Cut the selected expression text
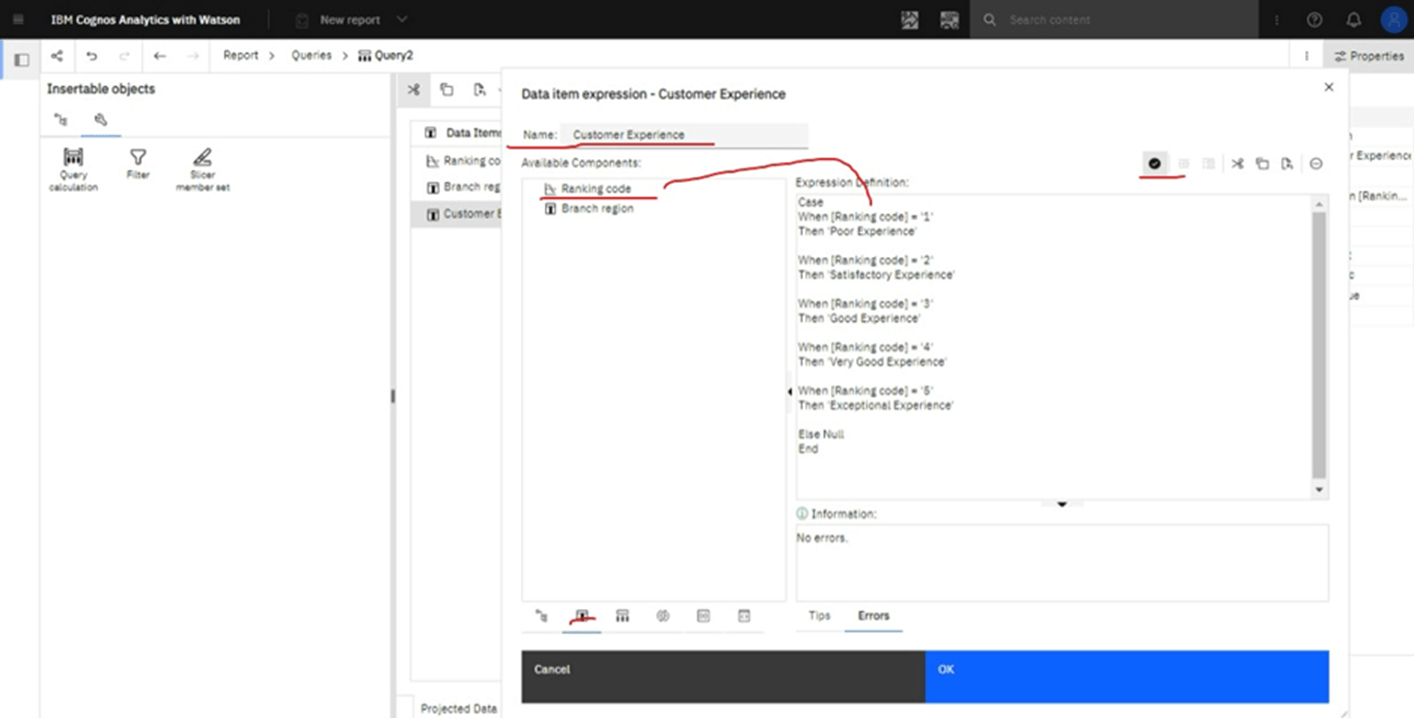The height and width of the screenshot is (718, 1414). (1237, 164)
